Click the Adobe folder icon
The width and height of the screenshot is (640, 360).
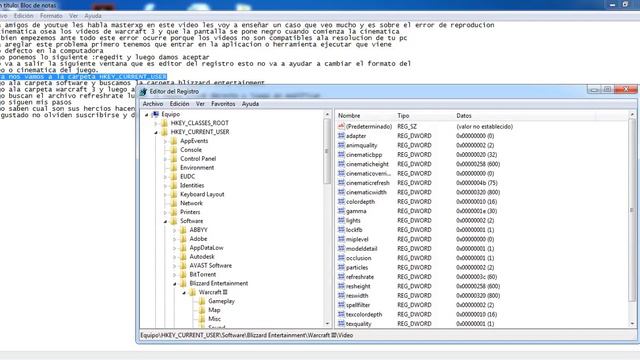click(x=184, y=239)
